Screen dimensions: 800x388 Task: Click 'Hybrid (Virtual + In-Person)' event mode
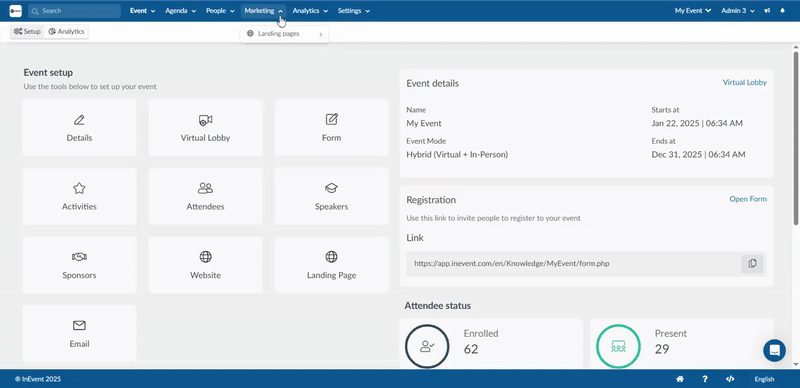coord(457,154)
